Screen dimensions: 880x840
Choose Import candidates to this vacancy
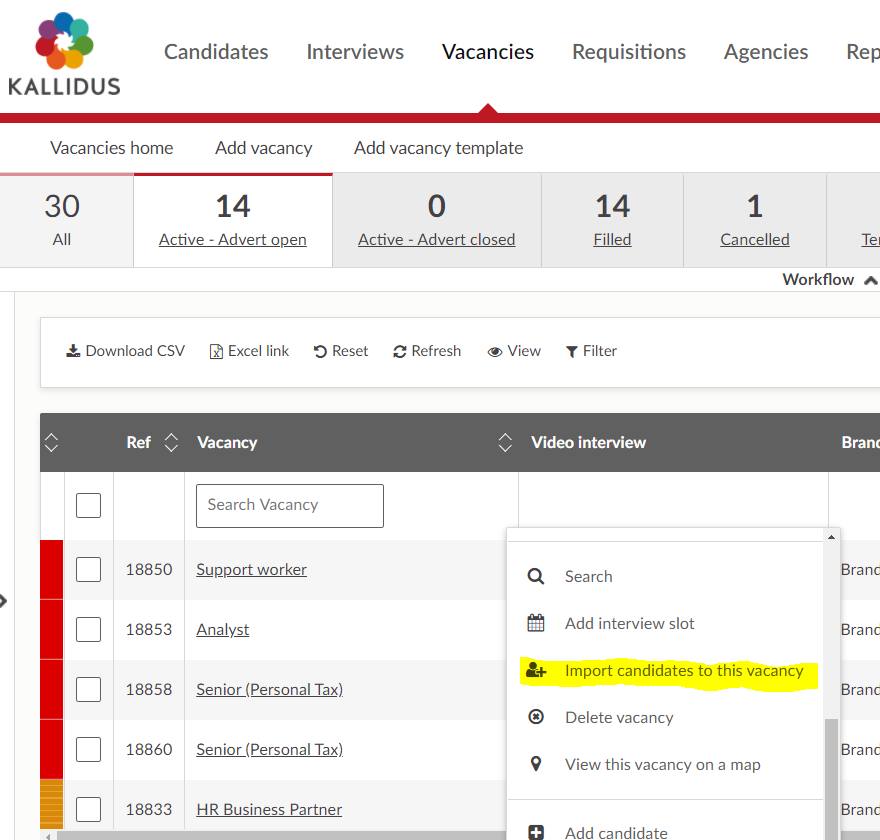point(683,670)
